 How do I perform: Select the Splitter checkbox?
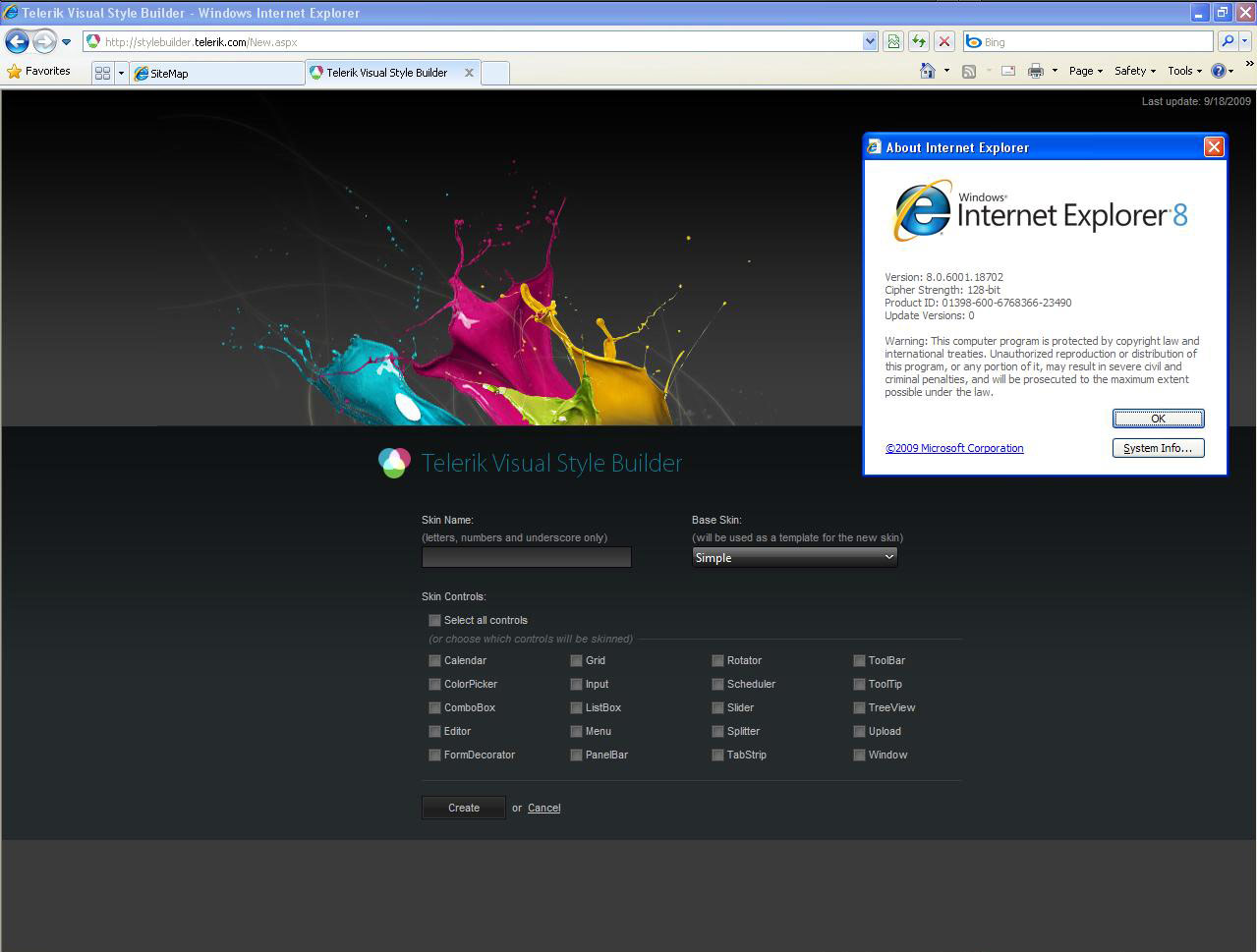coord(717,731)
